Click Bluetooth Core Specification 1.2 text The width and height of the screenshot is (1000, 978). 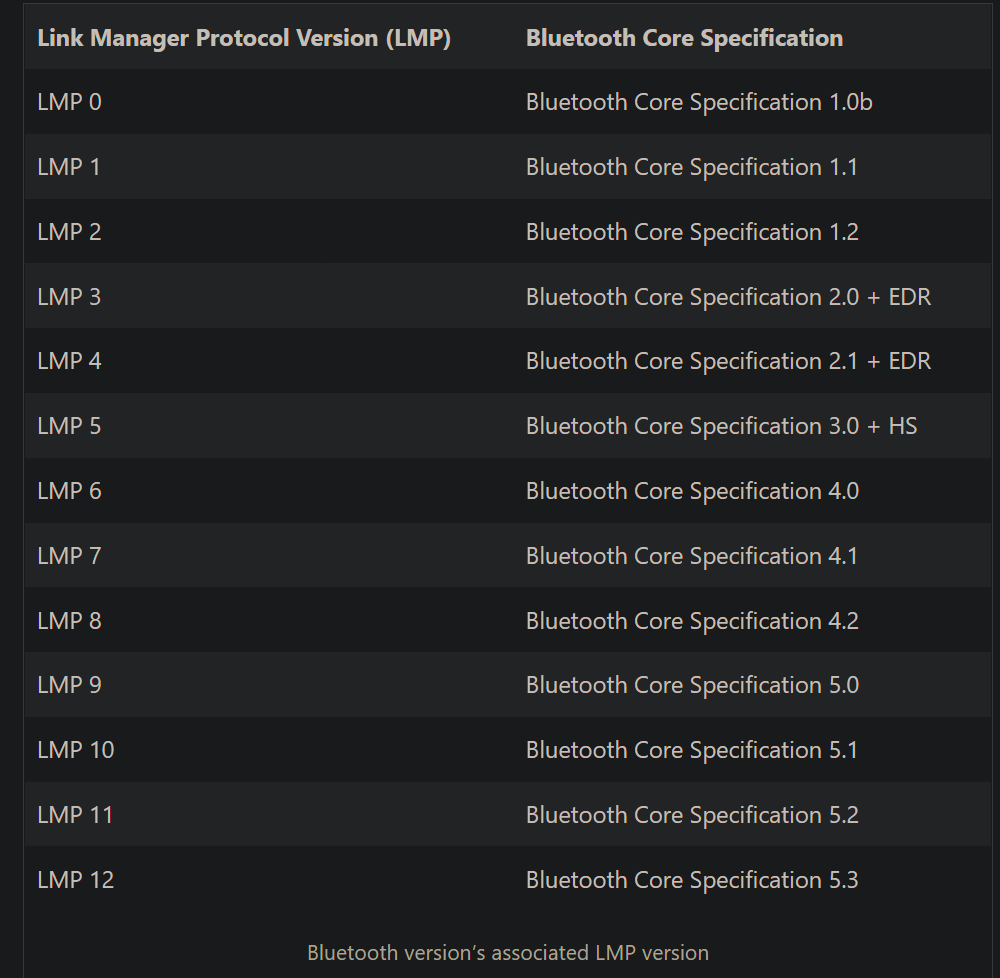click(692, 232)
